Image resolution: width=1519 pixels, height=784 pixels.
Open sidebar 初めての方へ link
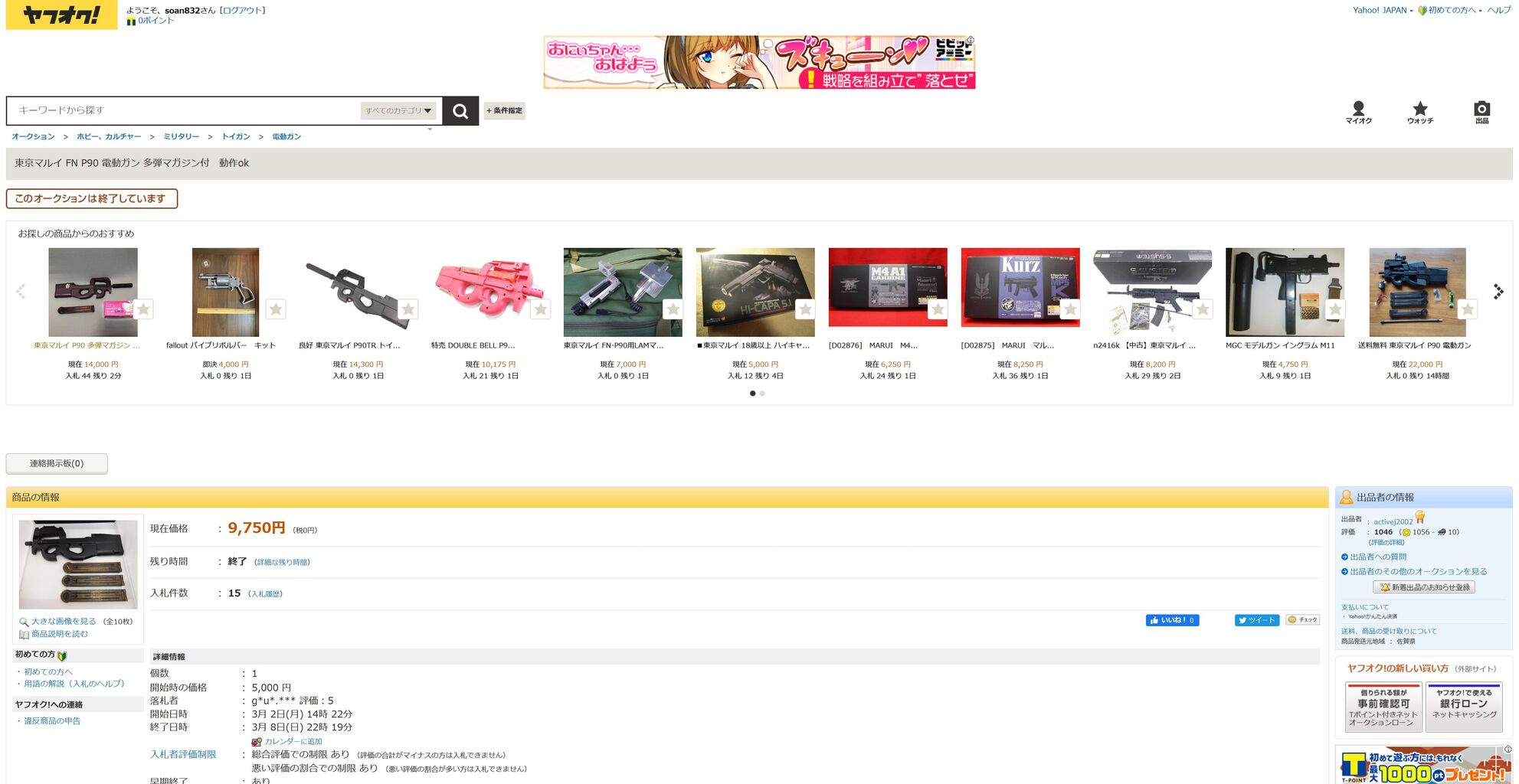(48, 672)
